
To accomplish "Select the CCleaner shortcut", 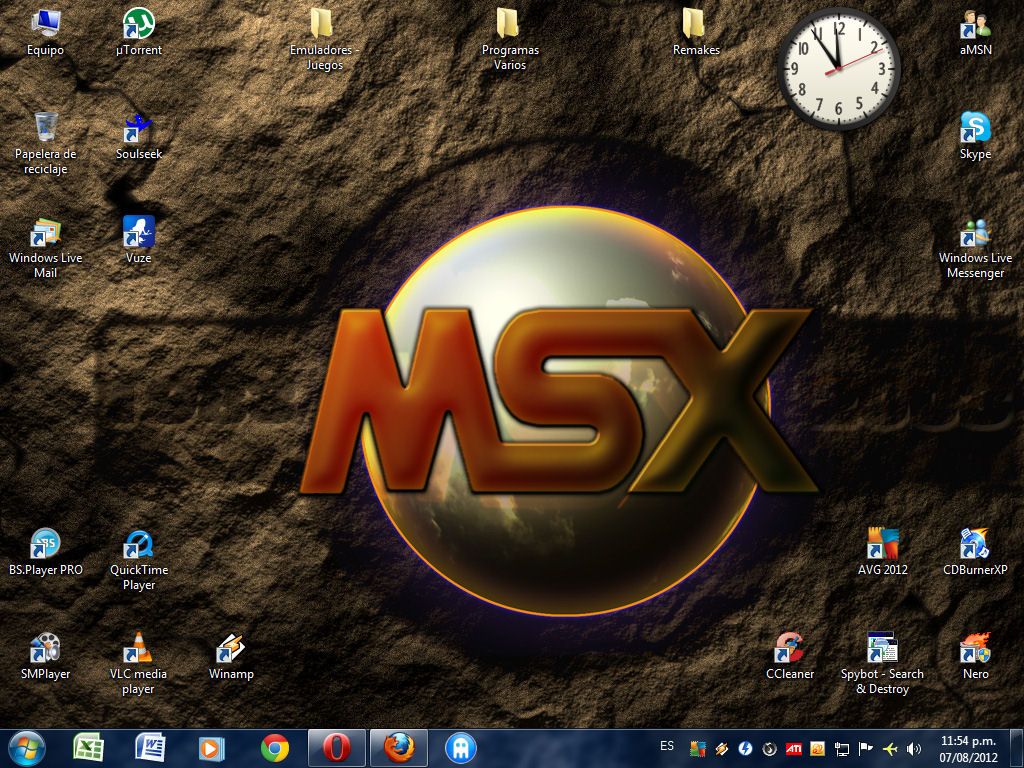I will 790,657.
